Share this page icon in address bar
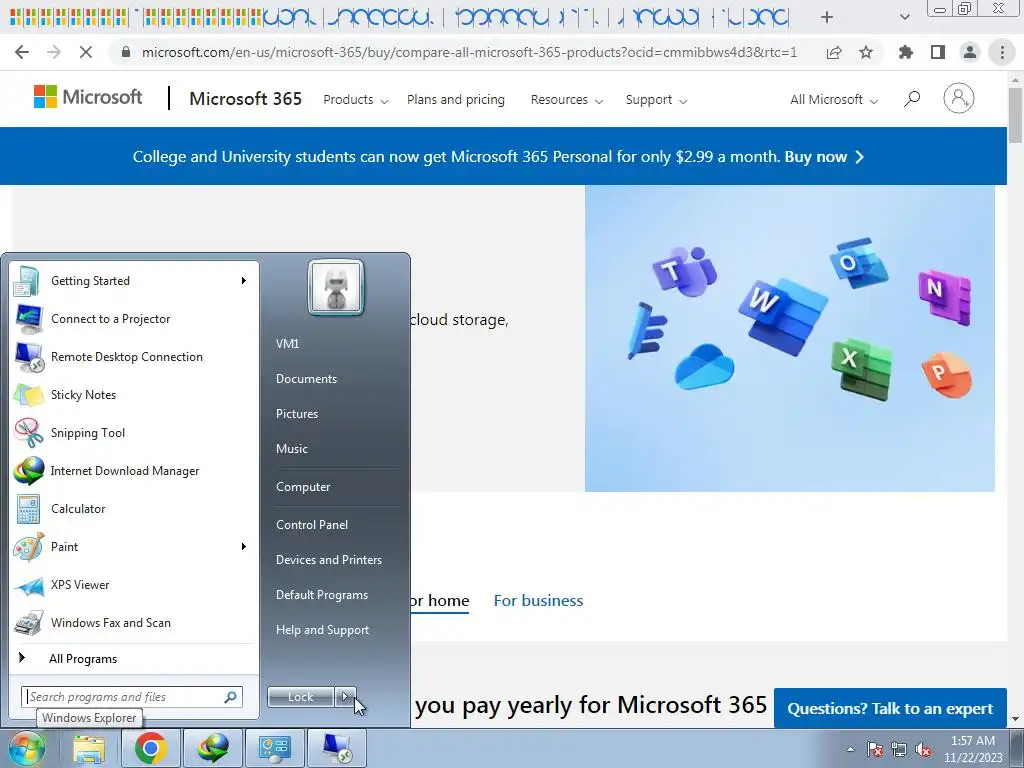Image resolution: width=1024 pixels, height=768 pixels. (x=834, y=52)
